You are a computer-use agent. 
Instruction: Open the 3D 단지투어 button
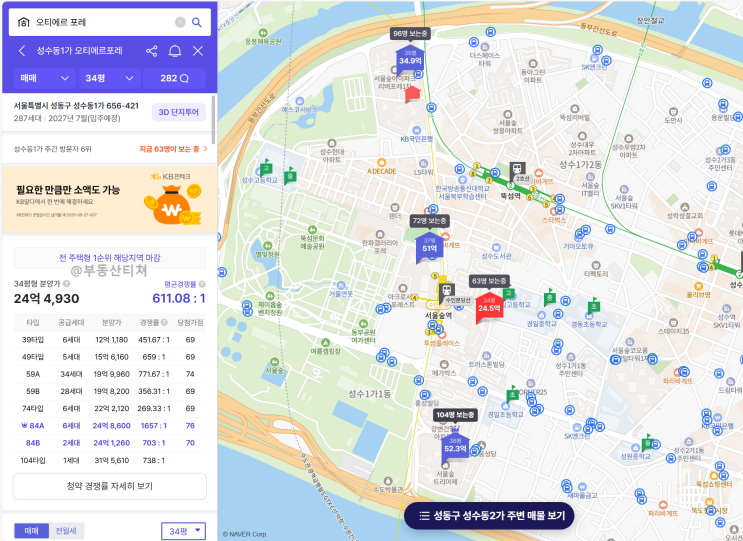(179, 112)
